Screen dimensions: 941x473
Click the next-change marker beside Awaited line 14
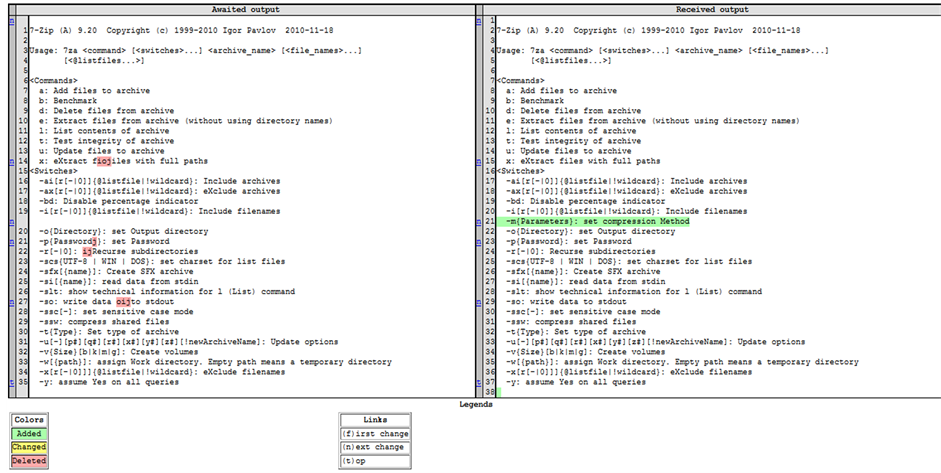tap(11, 161)
